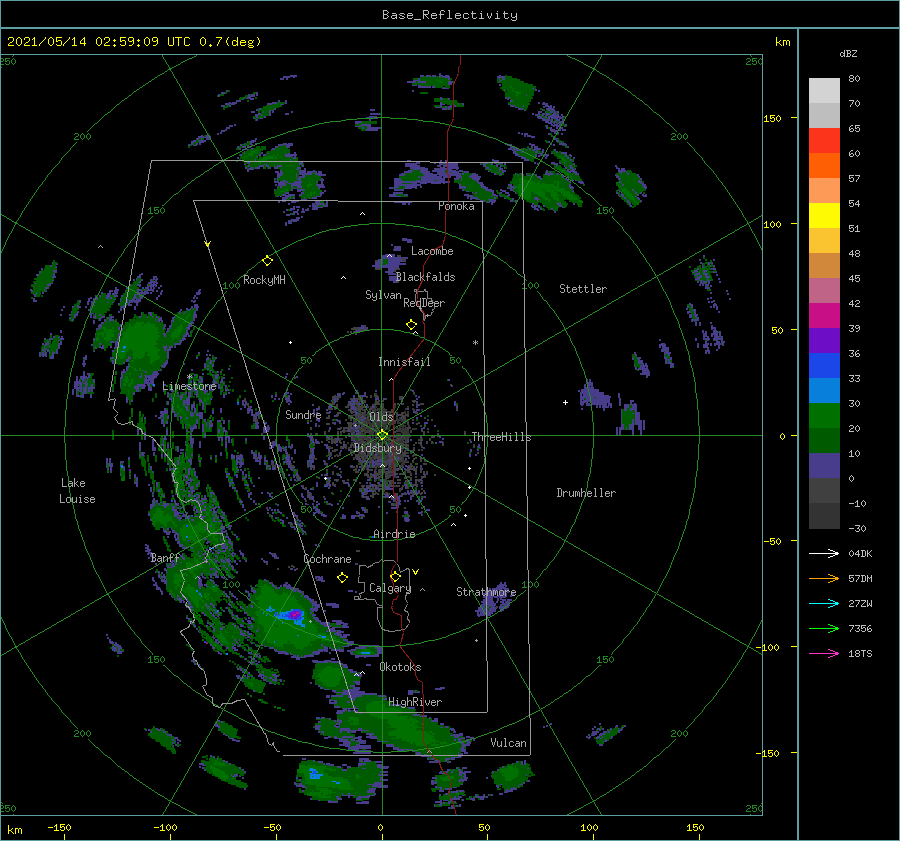Viewport: 900px width, 841px height.
Task: Select the yellow diamond marker above Calgary label
Action: pyautogui.click(x=395, y=576)
